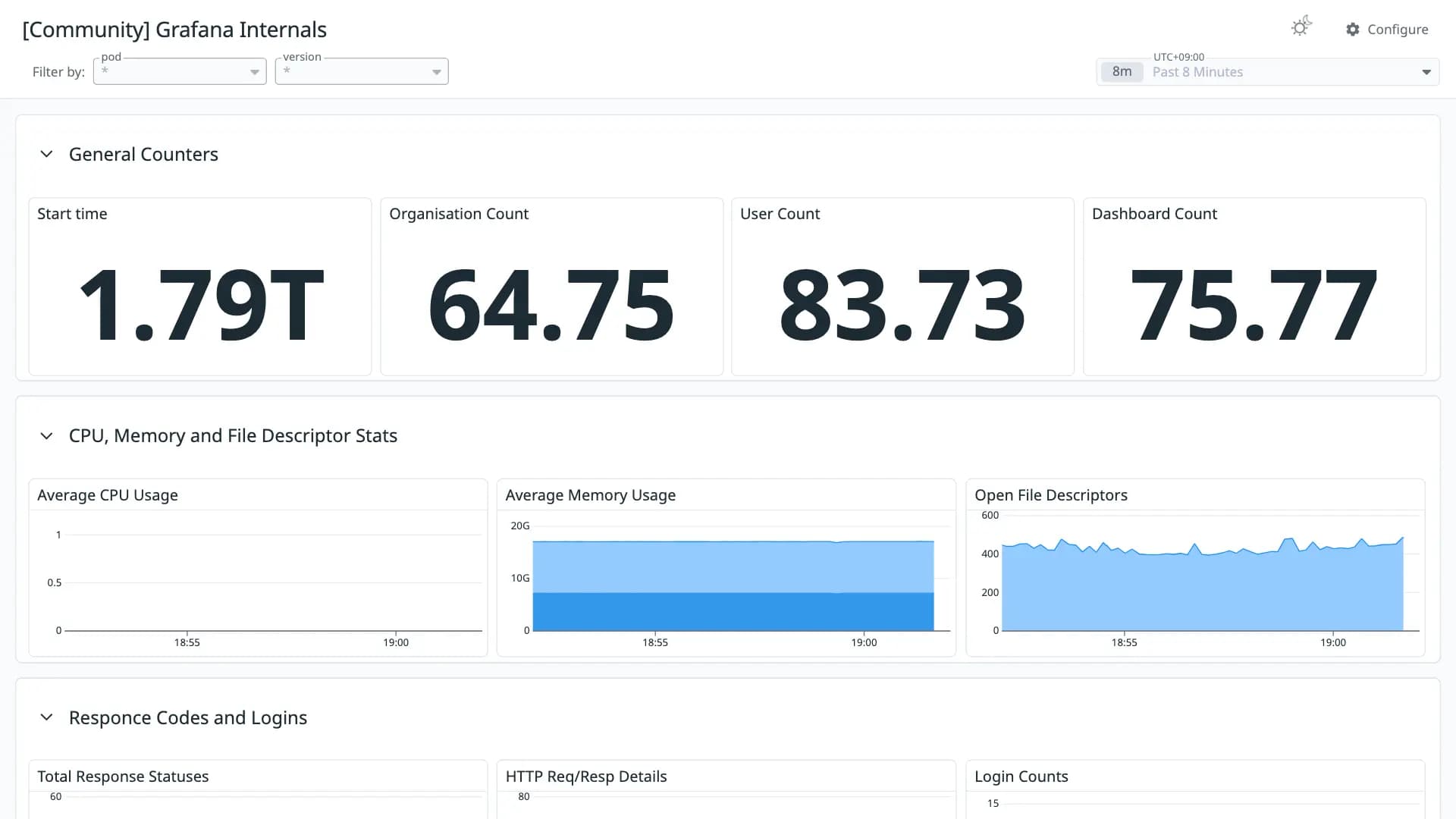Click the 75.77 dashboard count value
The width and height of the screenshot is (1456, 819).
(1254, 306)
